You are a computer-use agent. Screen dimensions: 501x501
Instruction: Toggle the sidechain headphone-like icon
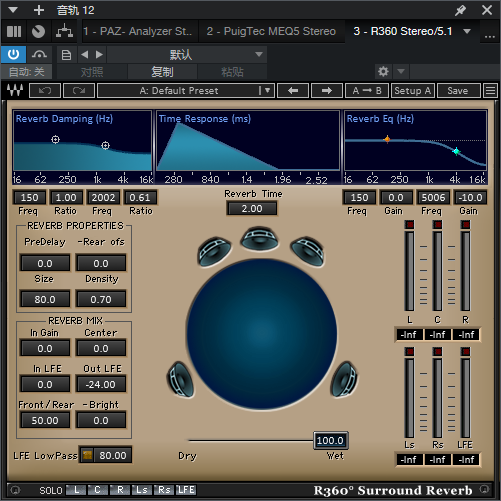39,54
